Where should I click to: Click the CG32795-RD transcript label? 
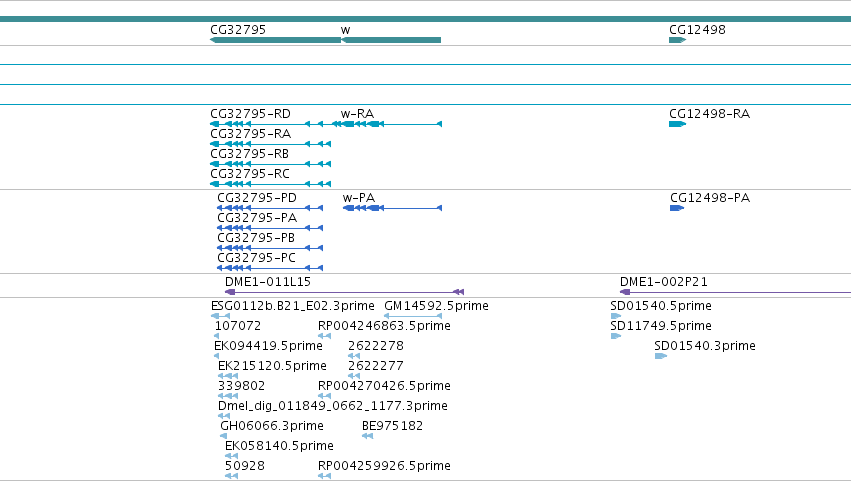(250, 114)
